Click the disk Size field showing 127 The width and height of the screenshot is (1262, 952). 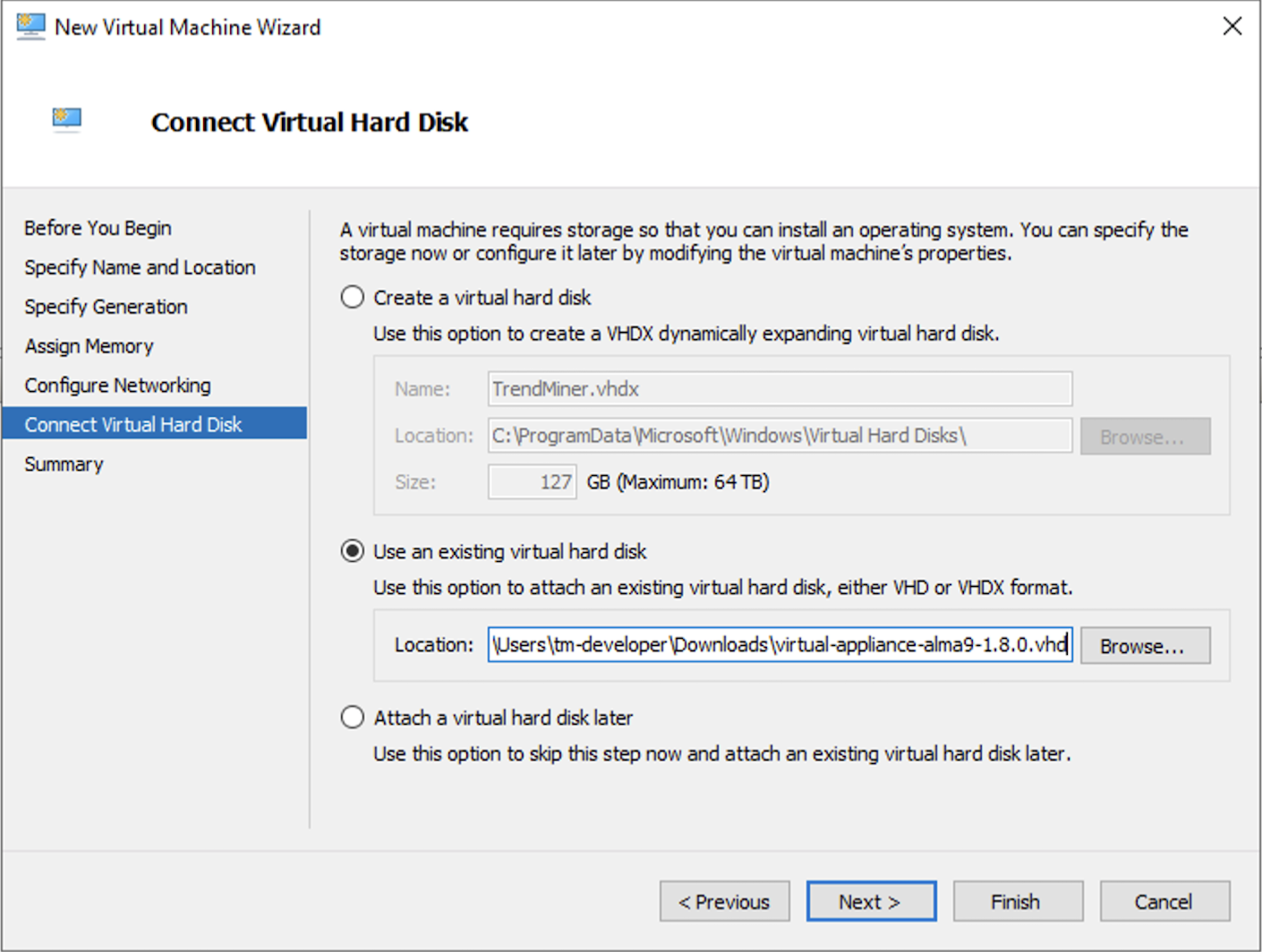click(x=531, y=481)
